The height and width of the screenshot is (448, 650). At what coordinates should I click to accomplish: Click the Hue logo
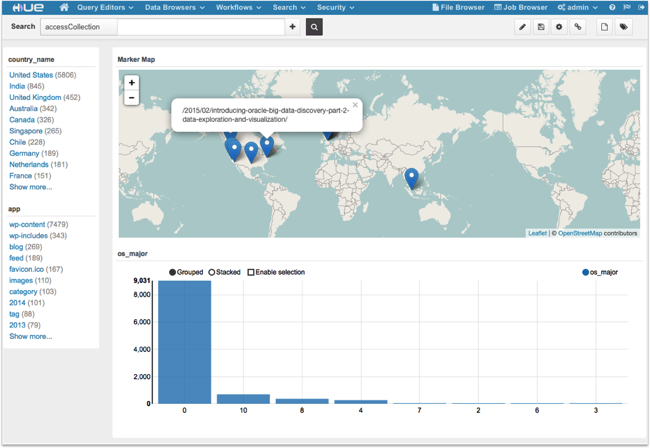[x=28, y=7]
